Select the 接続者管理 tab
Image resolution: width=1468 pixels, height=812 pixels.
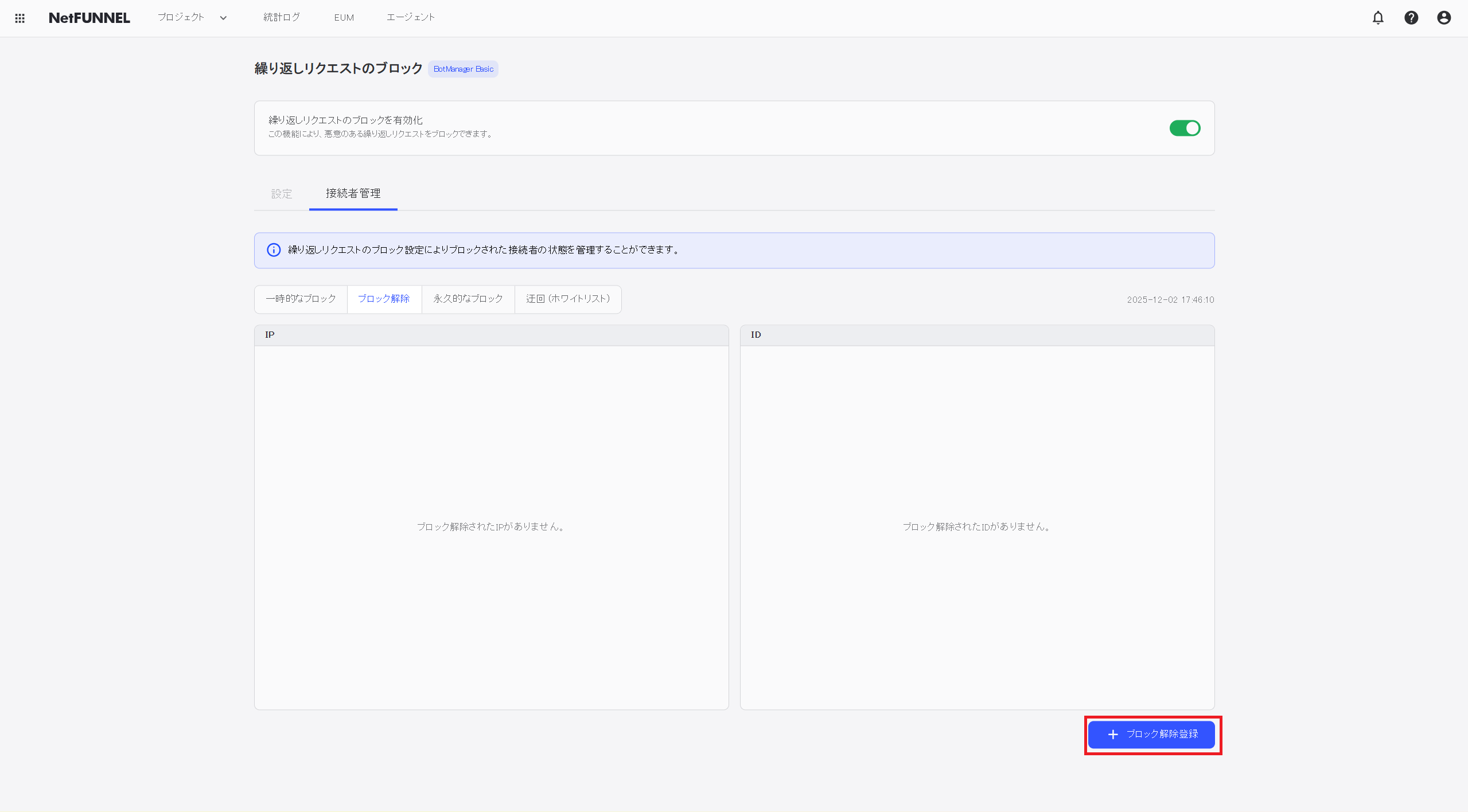[353, 194]
